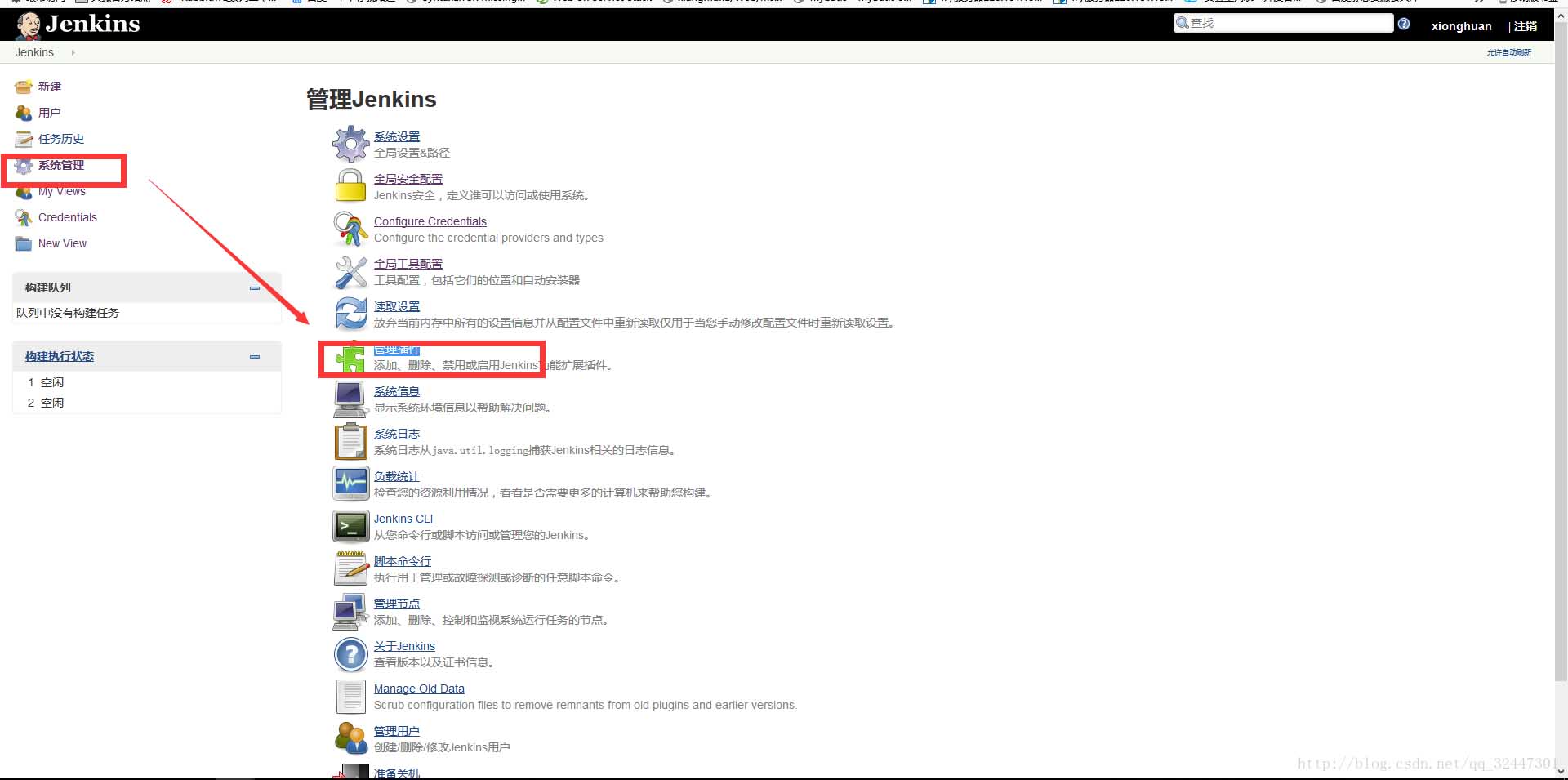Open the 脚本命令行 link
Image resolution: width=1568 pixels, height=780 pixels.
[x=403, y=561]
